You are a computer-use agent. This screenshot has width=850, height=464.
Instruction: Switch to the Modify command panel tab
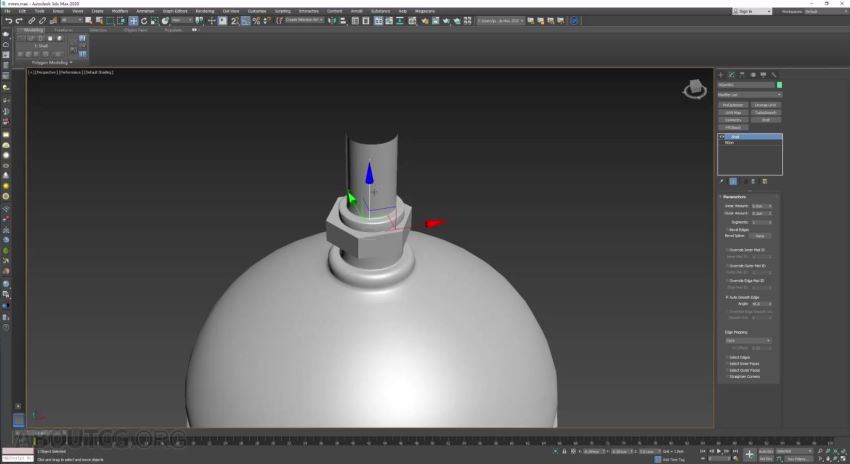click(x=731, y=75)
